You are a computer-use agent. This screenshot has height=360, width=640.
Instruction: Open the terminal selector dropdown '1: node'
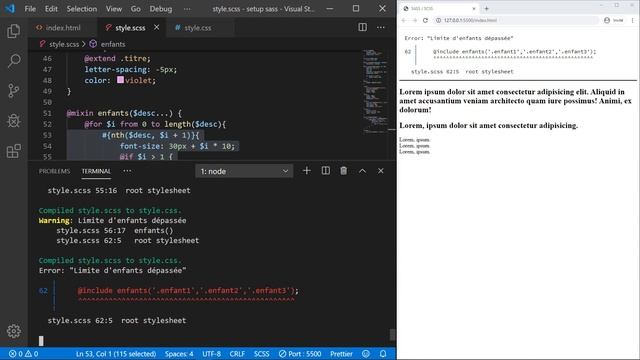pyautogui.click(x=244, y=171)
